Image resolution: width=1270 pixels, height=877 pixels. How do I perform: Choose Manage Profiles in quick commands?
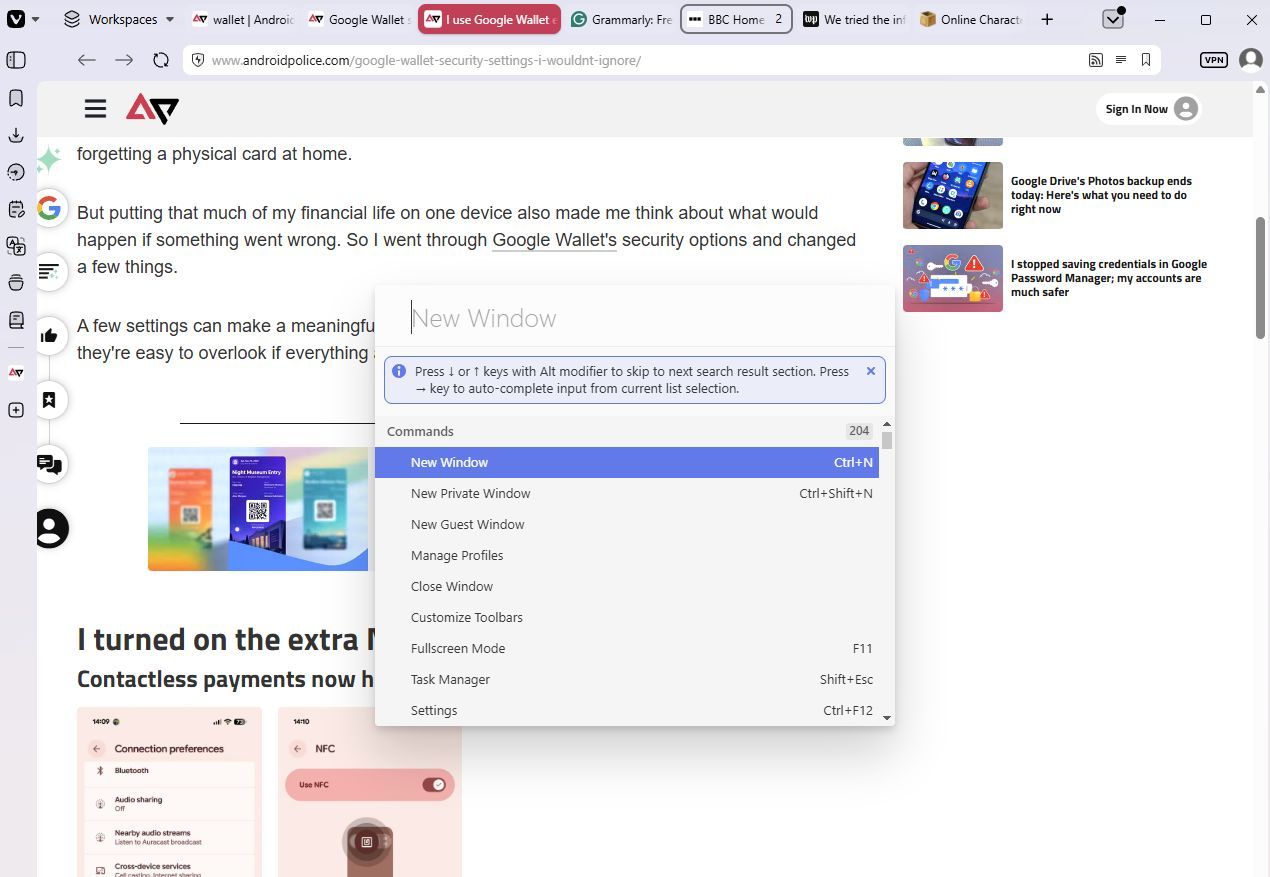[627, 555]
